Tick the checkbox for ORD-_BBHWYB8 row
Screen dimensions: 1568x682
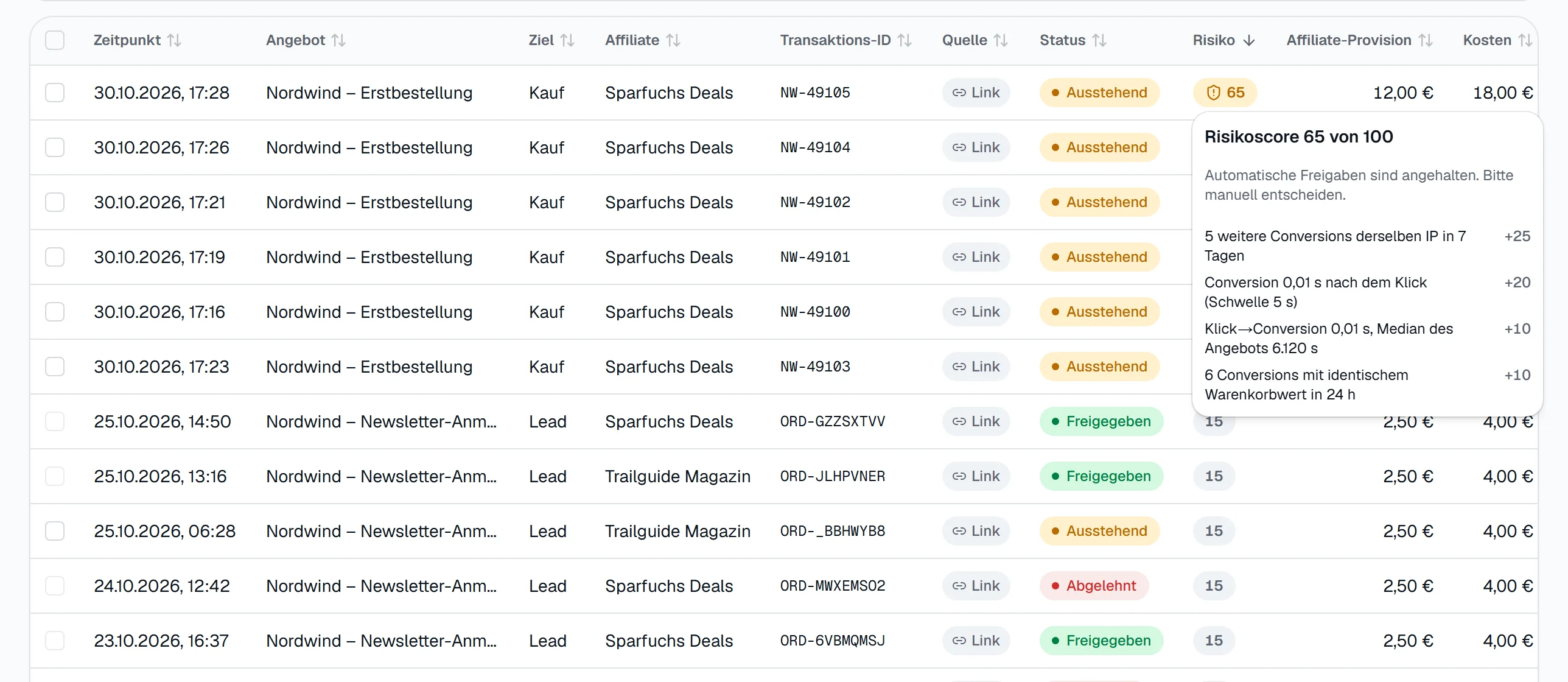click(x=55, y=531)
